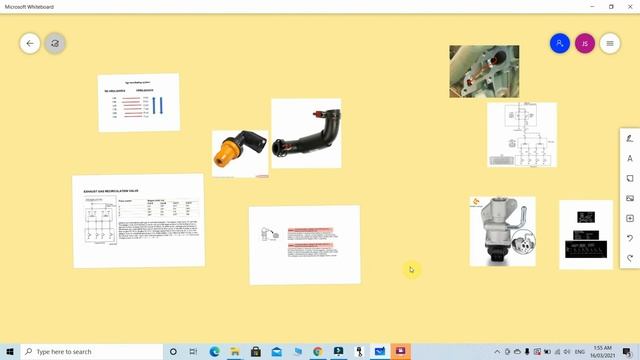
Task: Open the add image tool
Action: [630, 198]
